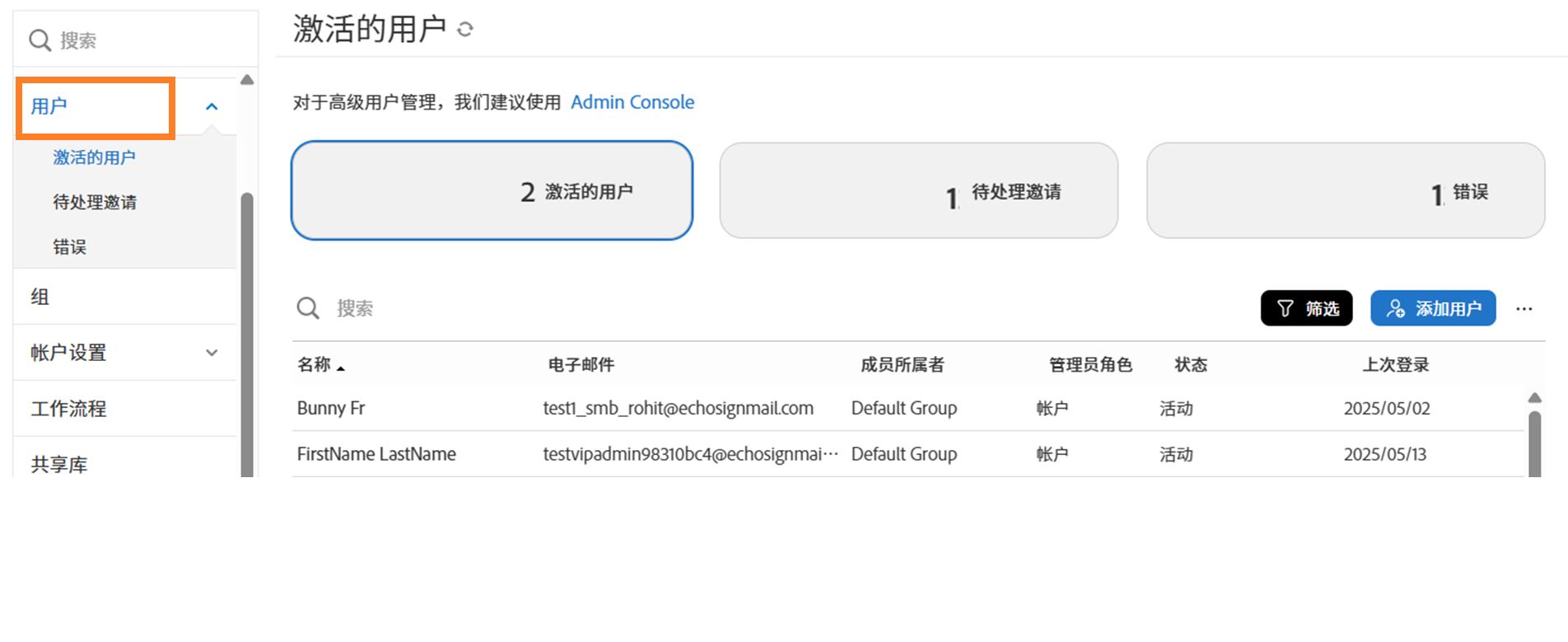Click the 2025/05/13 login date
1568x642 pixels.
(1385, 454)
